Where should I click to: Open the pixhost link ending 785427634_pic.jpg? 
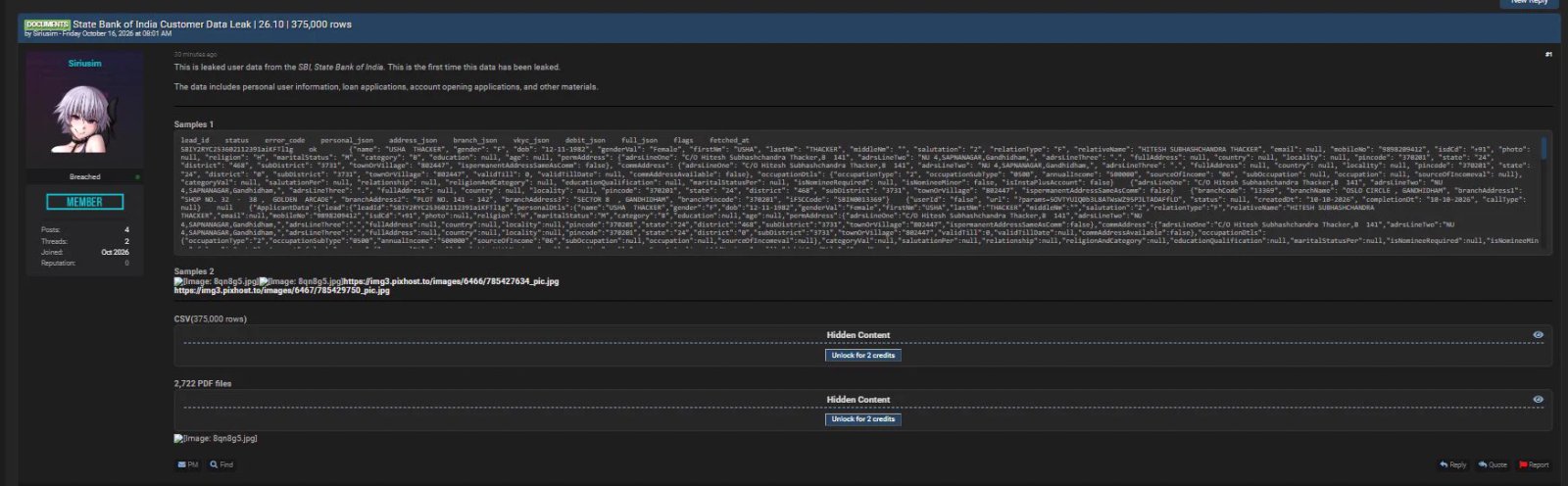451,281
